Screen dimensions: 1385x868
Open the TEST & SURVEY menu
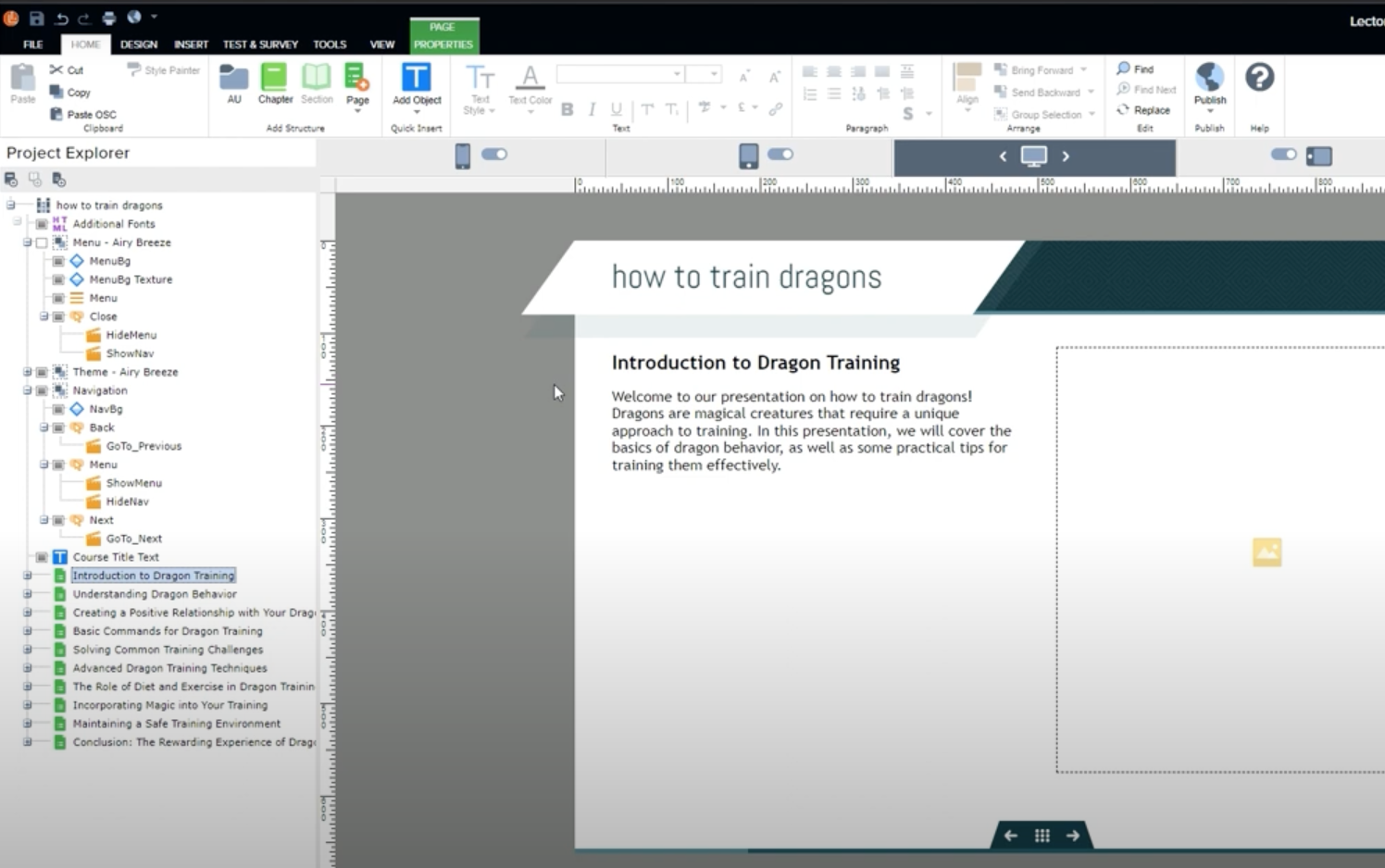pos(260,43)
